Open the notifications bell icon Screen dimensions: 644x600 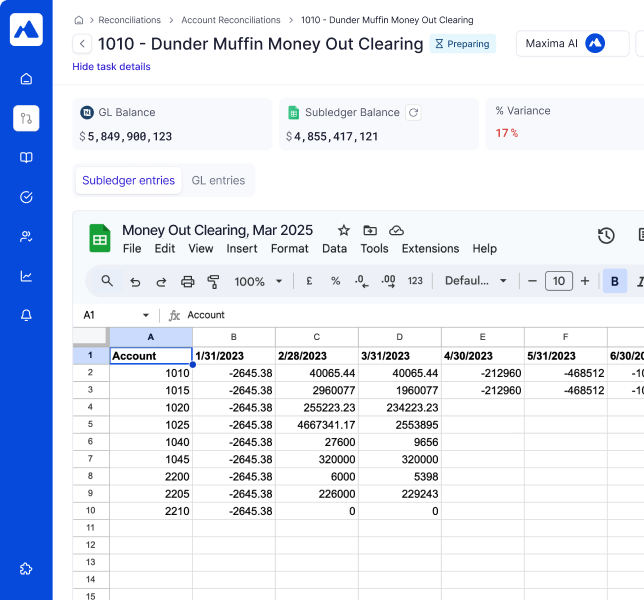coord(26,315)
